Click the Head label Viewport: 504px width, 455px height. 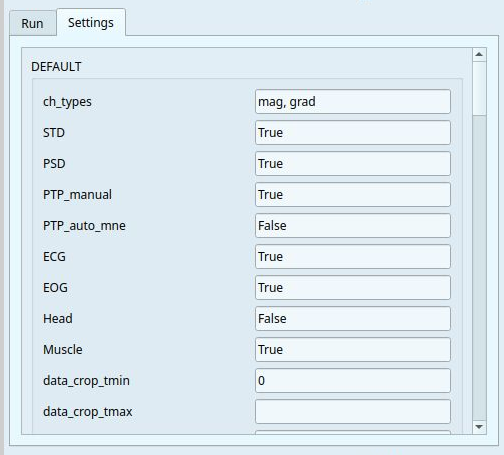coord(58,319)
